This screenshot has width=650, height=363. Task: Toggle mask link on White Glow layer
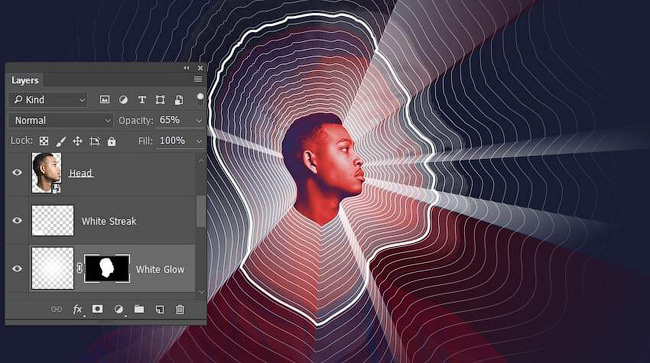[79, 269]
